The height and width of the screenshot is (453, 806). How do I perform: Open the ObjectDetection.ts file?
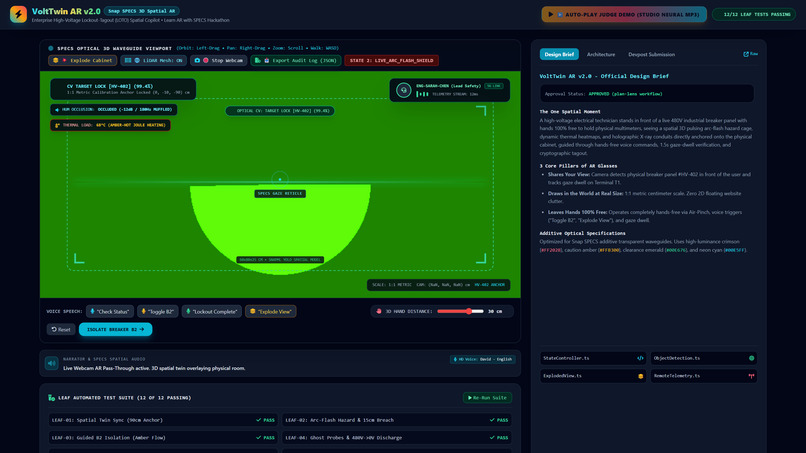point(703,358)
